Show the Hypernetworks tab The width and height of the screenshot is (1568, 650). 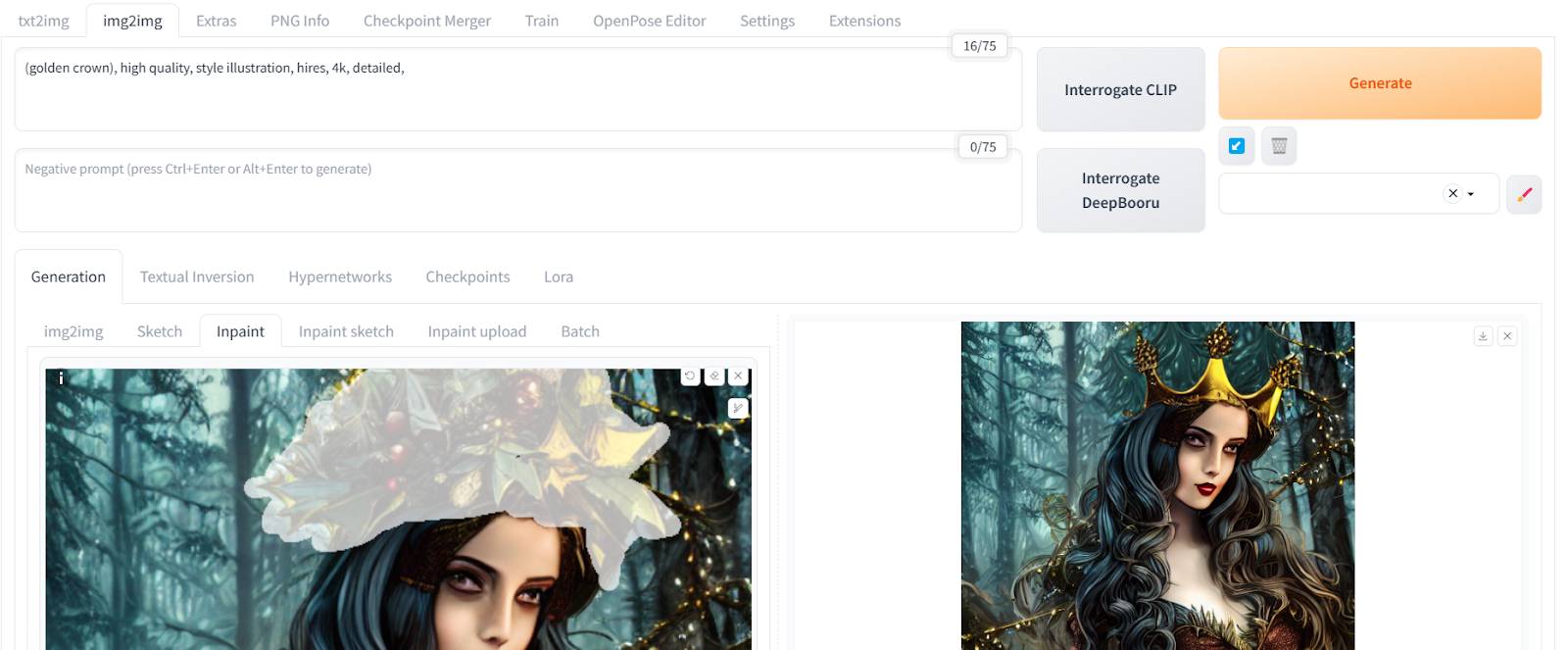(340, 276)
